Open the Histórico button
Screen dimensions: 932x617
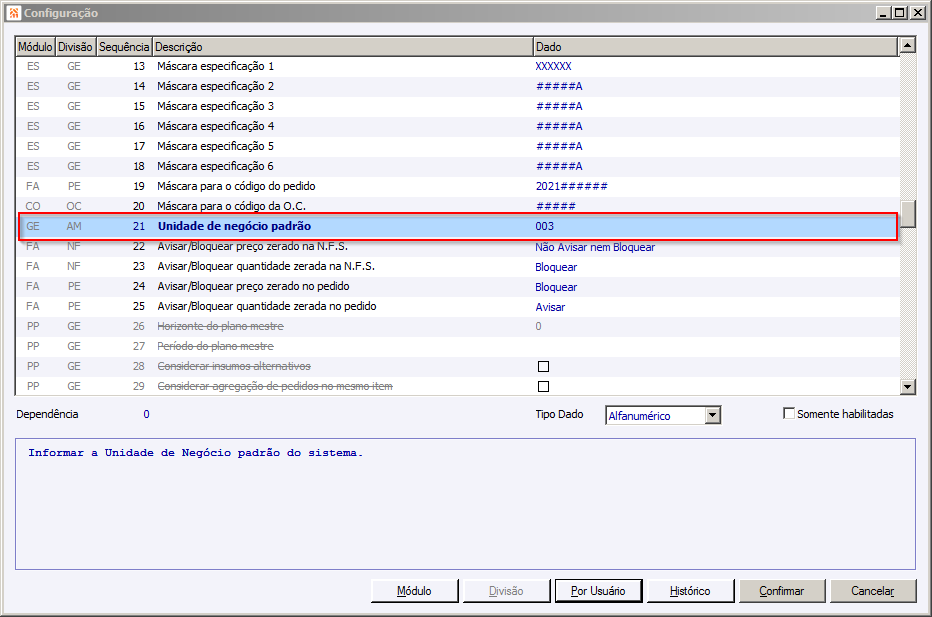690,591
